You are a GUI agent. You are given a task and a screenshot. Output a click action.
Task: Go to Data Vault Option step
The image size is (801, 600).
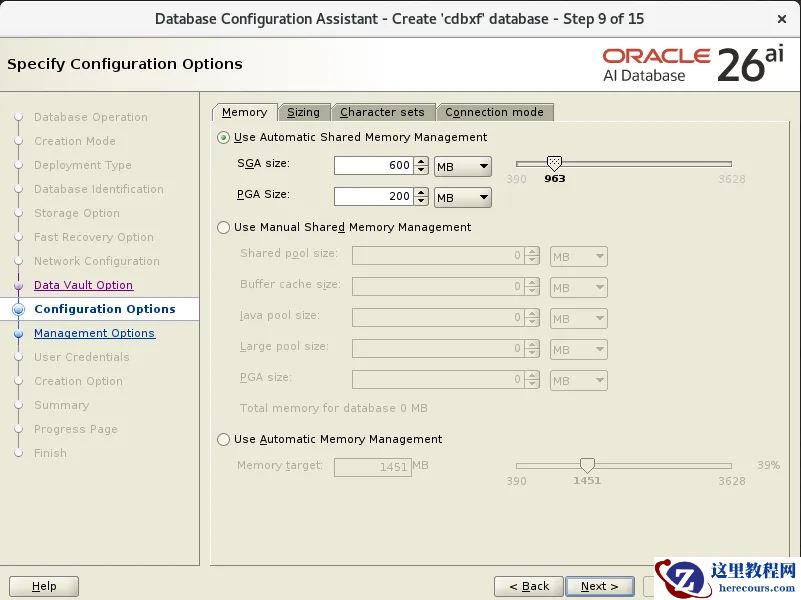tap(83, 285)
